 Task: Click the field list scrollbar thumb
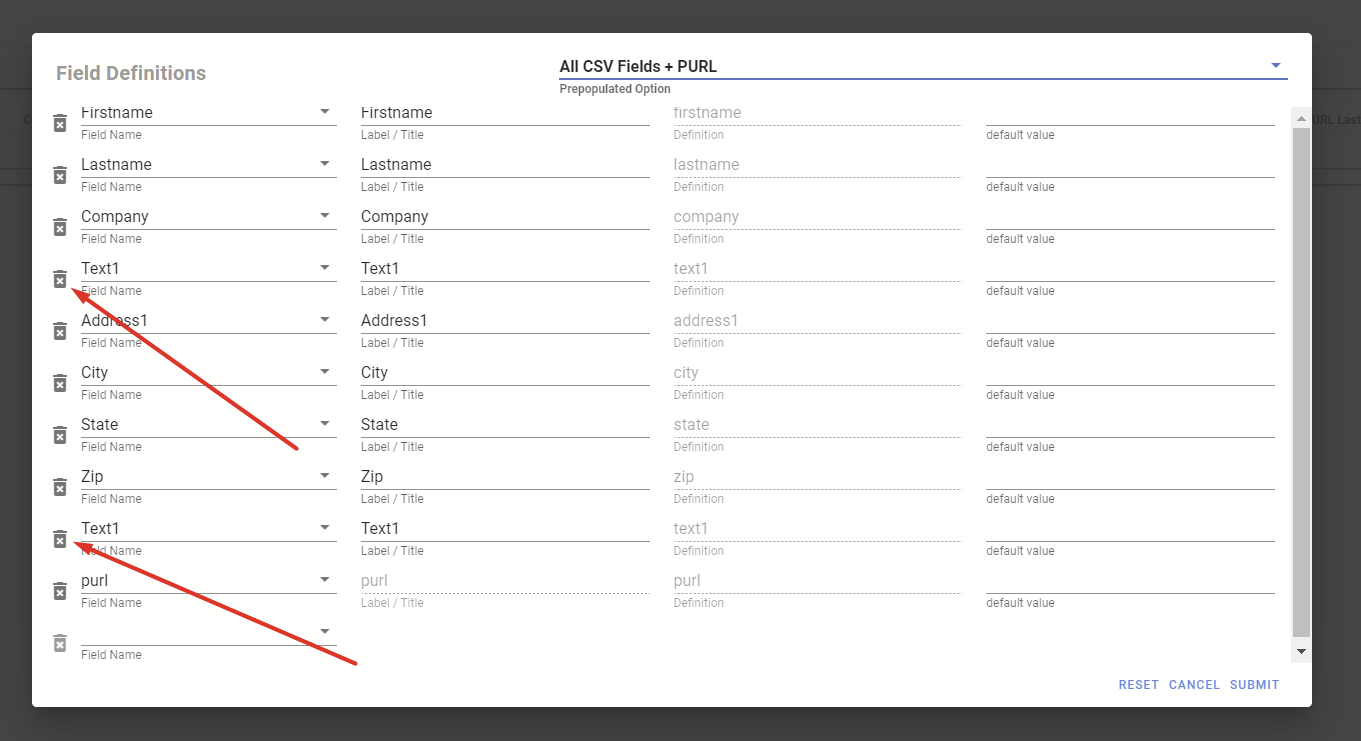(1301, 383)
